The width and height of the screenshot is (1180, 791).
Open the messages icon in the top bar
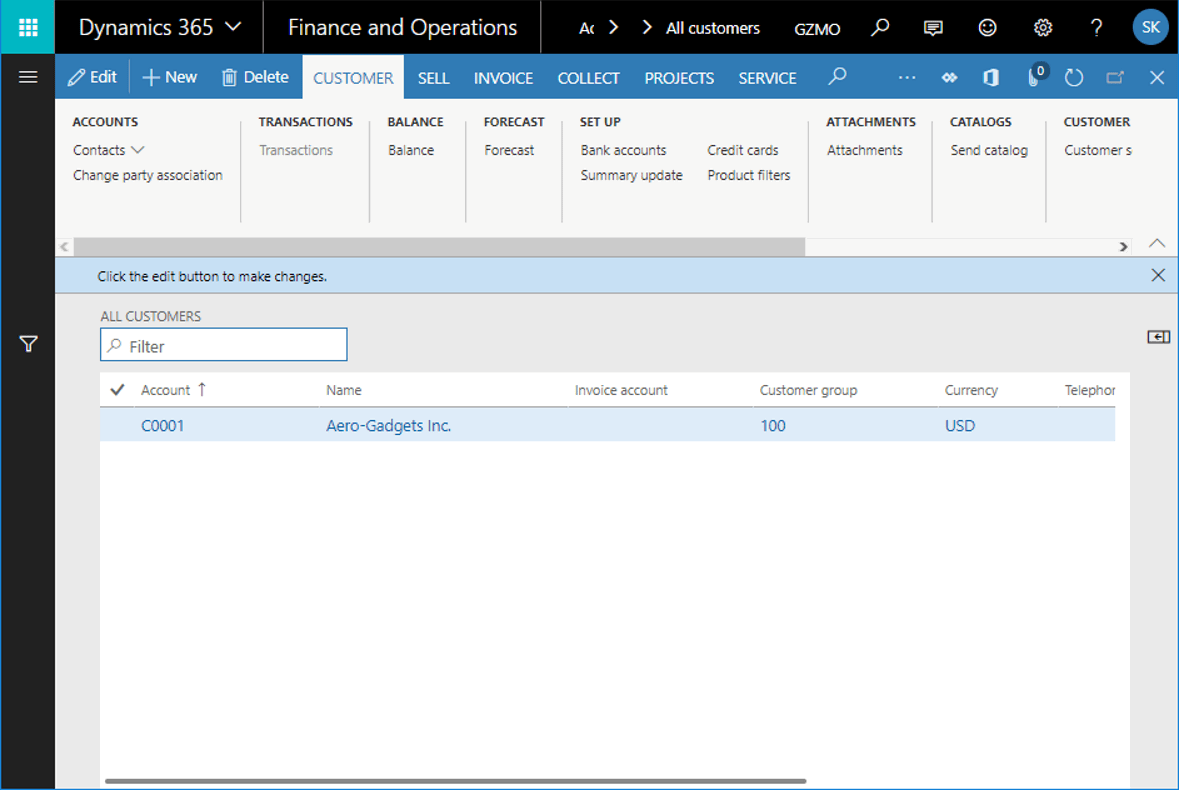coord(933,28)
